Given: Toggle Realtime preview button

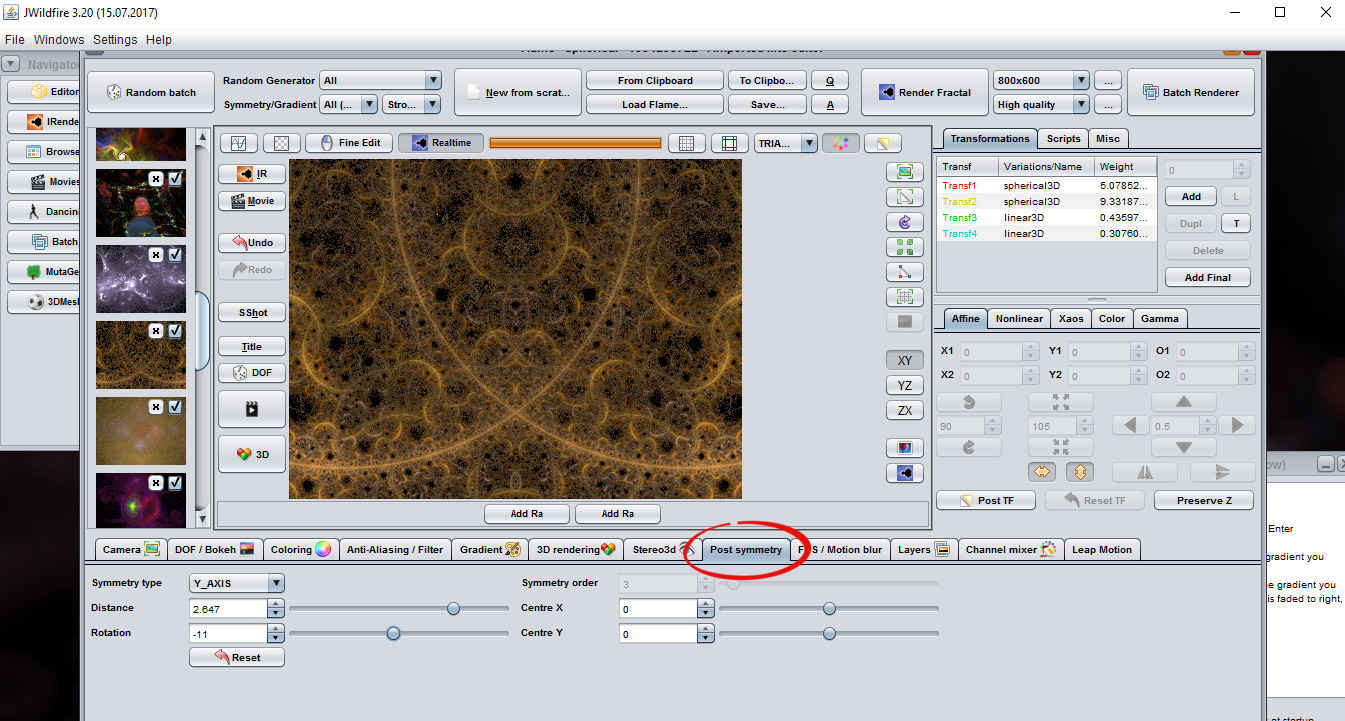Looking at the screenshot, I should coord(441,143).
